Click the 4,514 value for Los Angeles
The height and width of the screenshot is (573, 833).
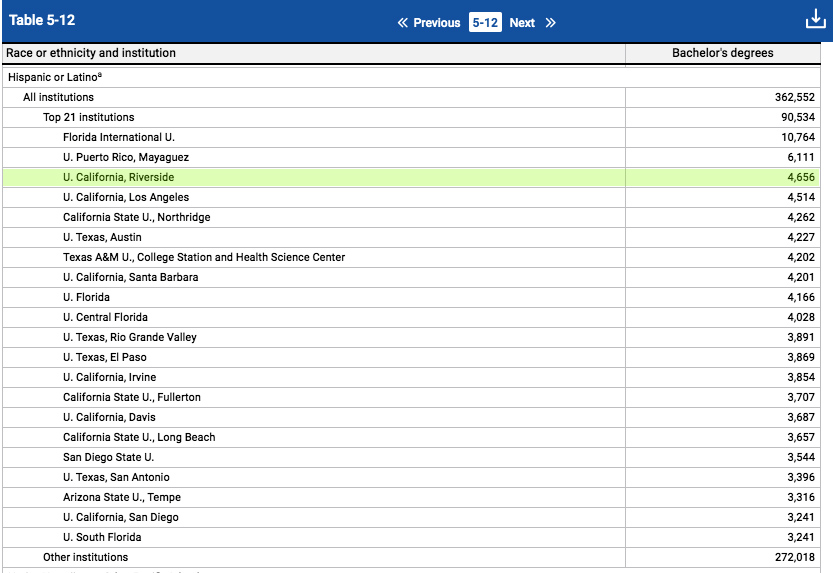[x=801, y=198]
